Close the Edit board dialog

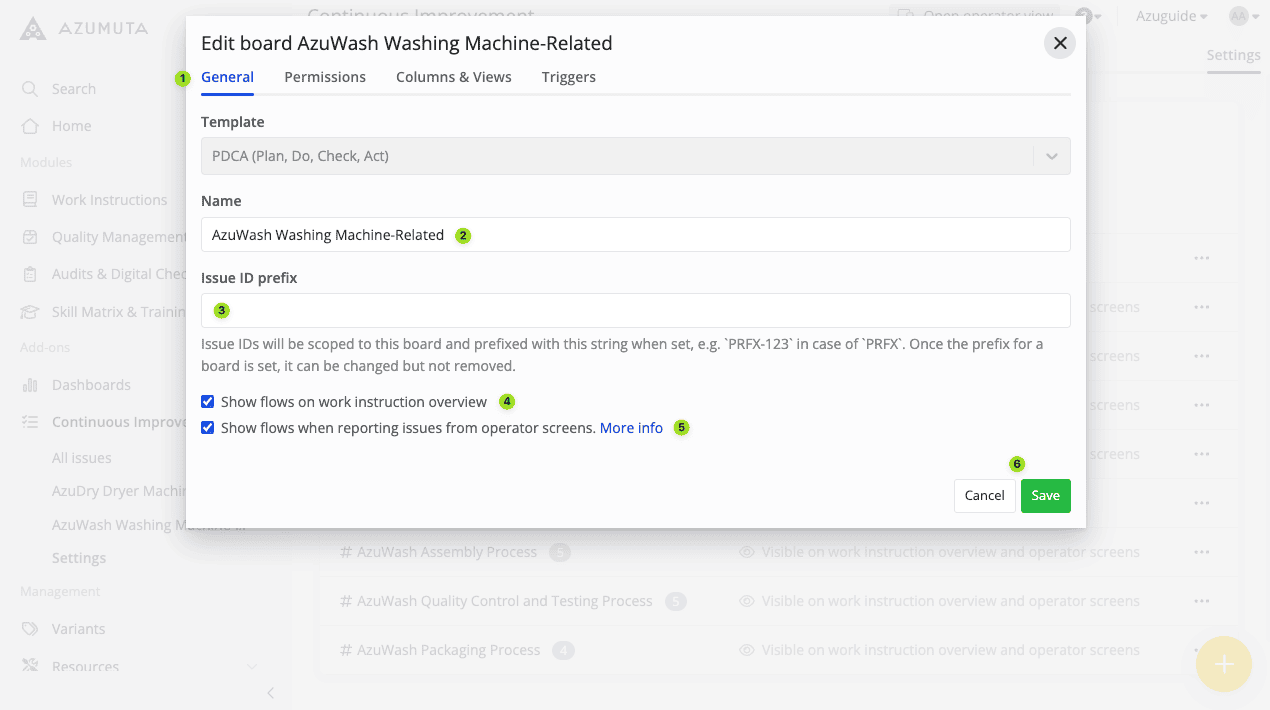coord(1060,43)
